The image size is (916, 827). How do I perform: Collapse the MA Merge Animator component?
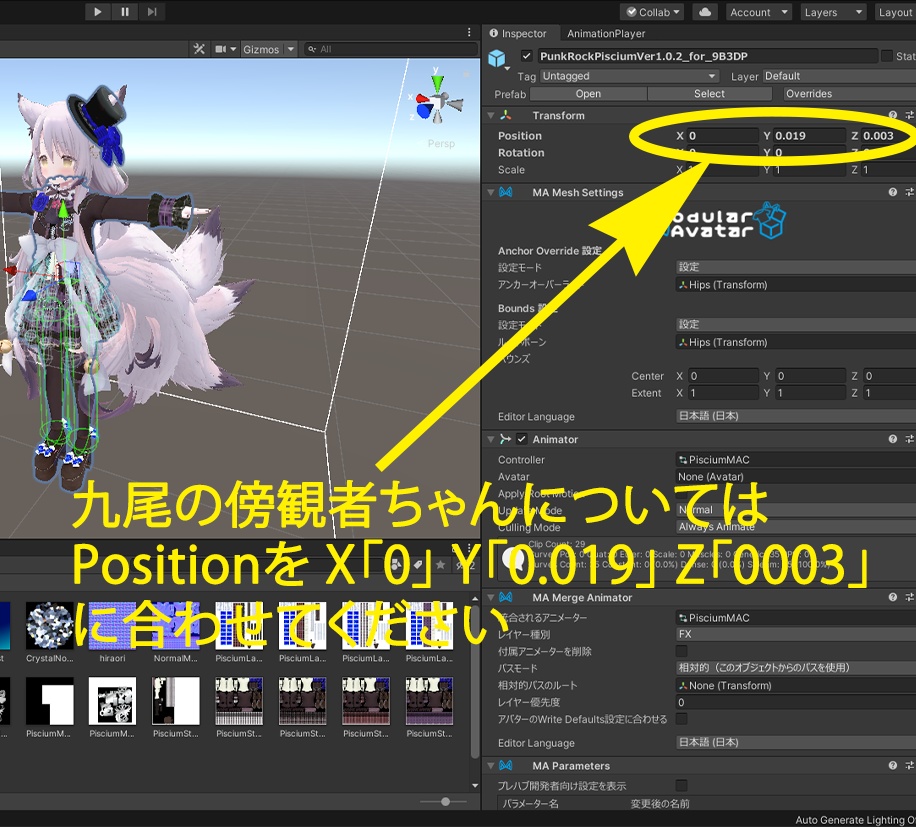coord(491,597)
